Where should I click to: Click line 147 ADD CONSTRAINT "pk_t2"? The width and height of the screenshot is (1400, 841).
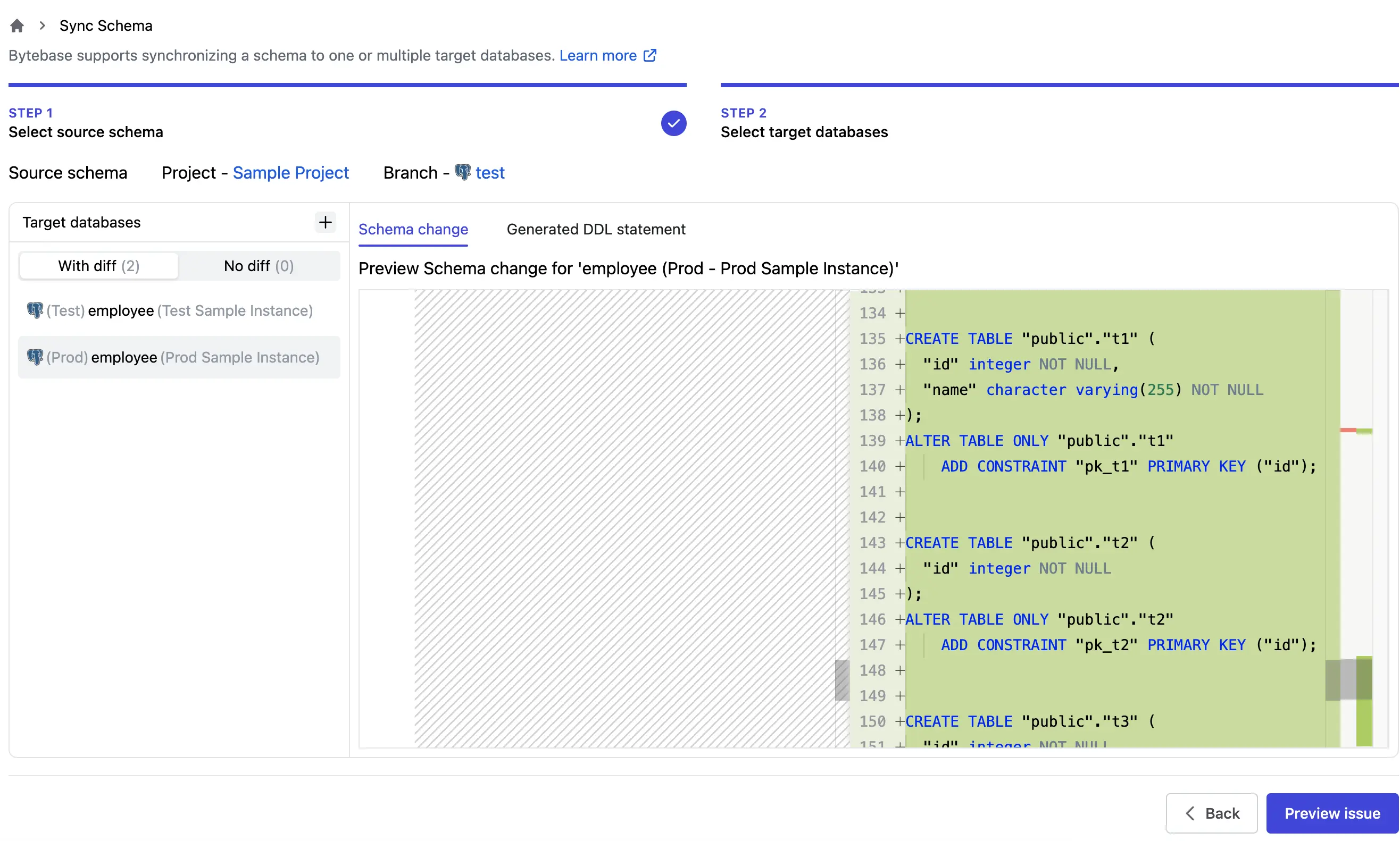1128,644
